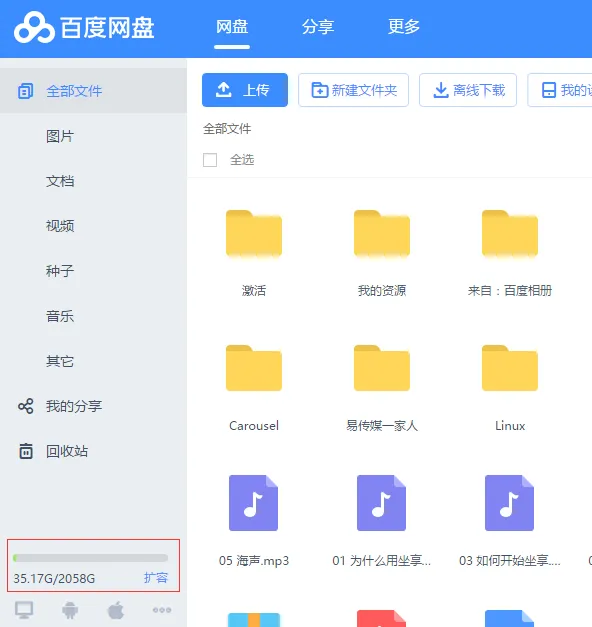The height and width of the screenshot is (627, 592).
Task: Open the 我的资源 folder
Action: pyautogui.click(x=382, y=234)
